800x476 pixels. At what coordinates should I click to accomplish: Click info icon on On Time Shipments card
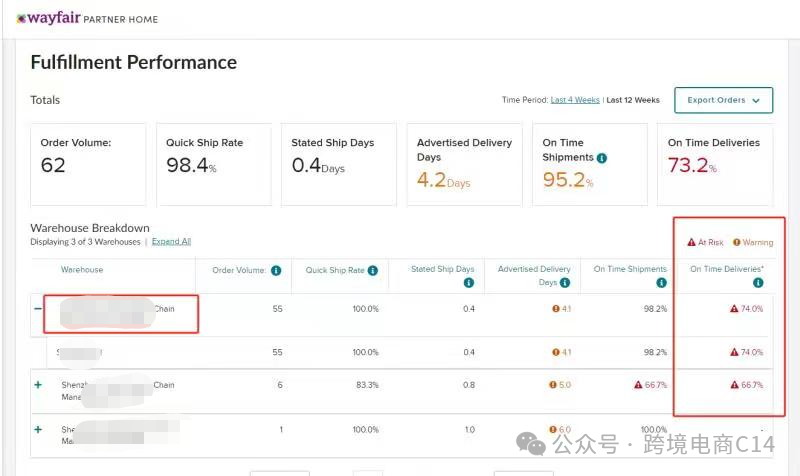[602, 158]
